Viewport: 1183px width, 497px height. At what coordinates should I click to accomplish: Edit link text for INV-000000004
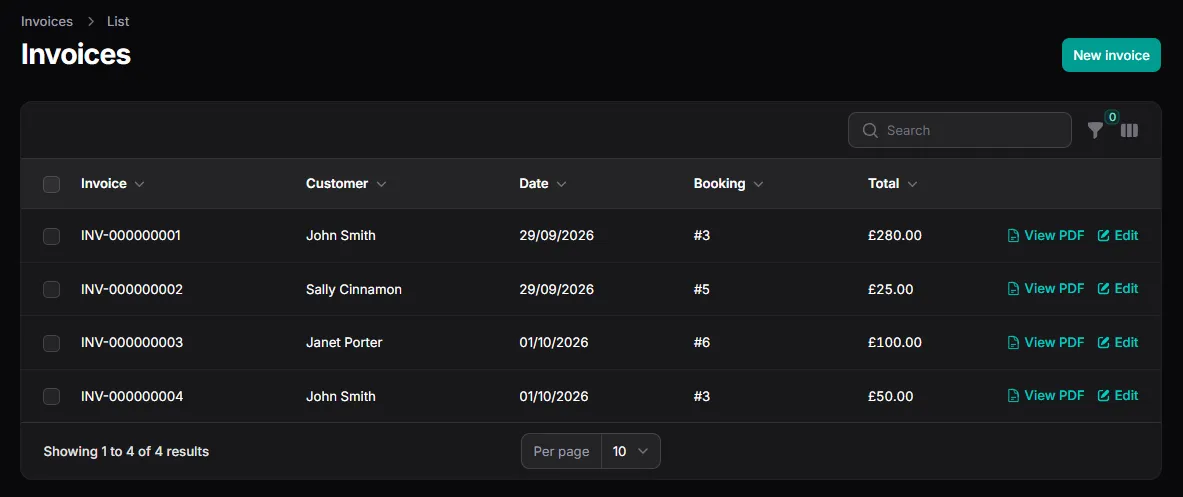tap(1126, 395)
